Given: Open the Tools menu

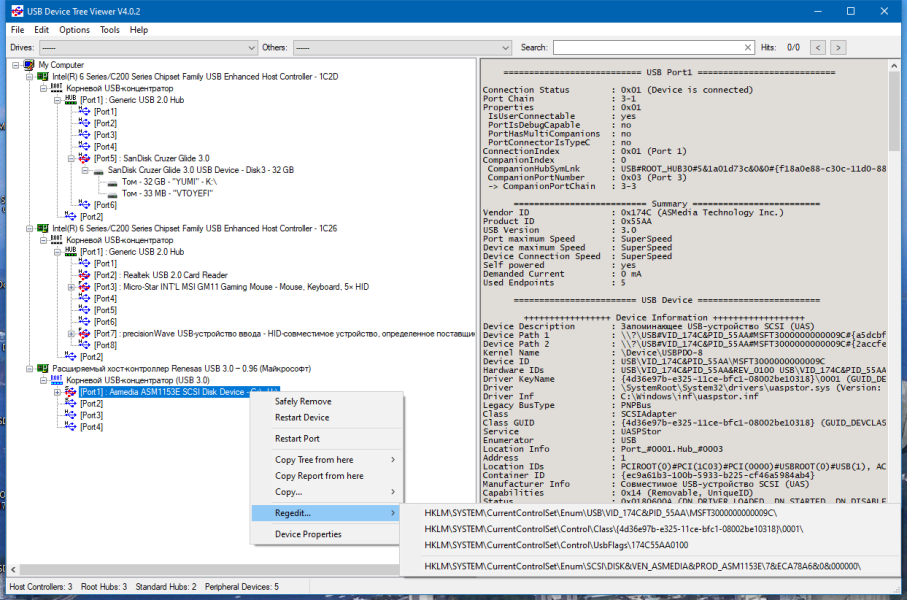Looking at the screenshot, I should [x=109, y=30].
